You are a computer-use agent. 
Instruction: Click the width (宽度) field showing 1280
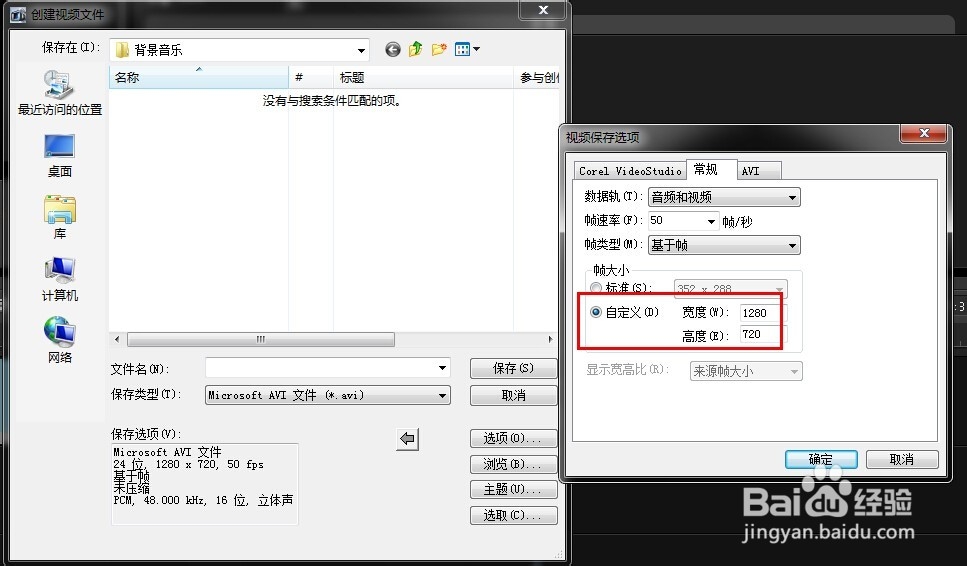tap(761, 313)
